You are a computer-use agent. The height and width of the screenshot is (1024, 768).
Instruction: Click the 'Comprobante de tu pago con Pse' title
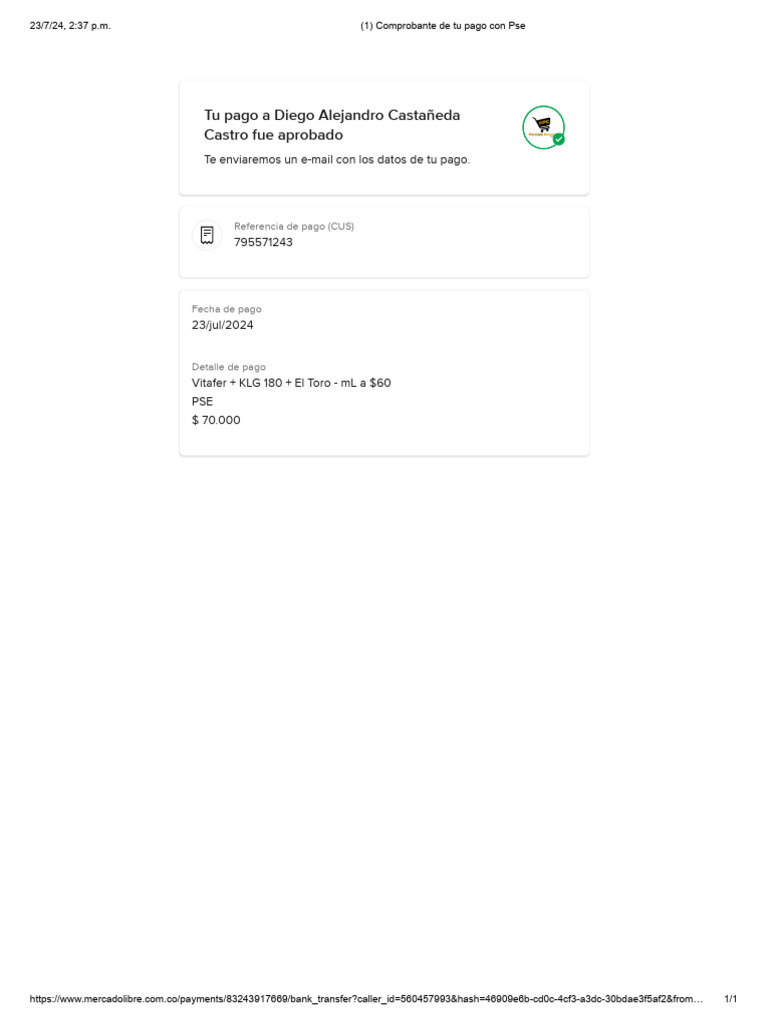(443, 25)
